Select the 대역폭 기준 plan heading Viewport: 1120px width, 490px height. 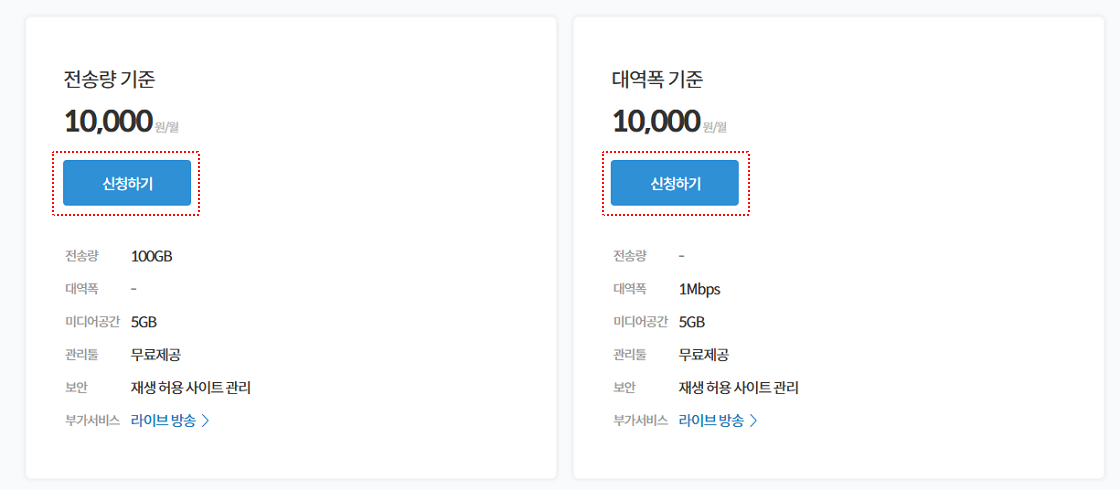(658, 79)
